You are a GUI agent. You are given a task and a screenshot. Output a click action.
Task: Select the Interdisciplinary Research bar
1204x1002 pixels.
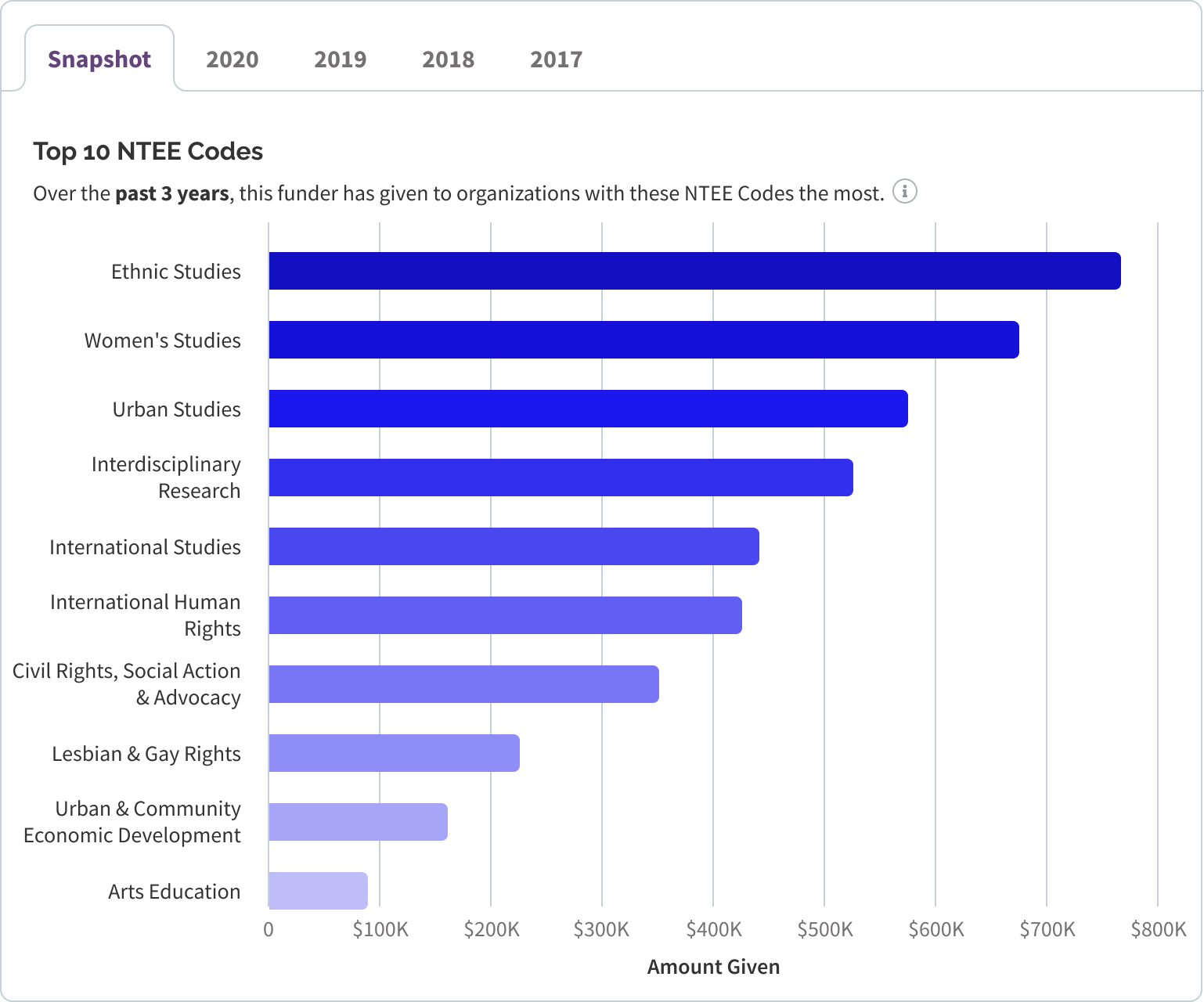click(561, 478)
